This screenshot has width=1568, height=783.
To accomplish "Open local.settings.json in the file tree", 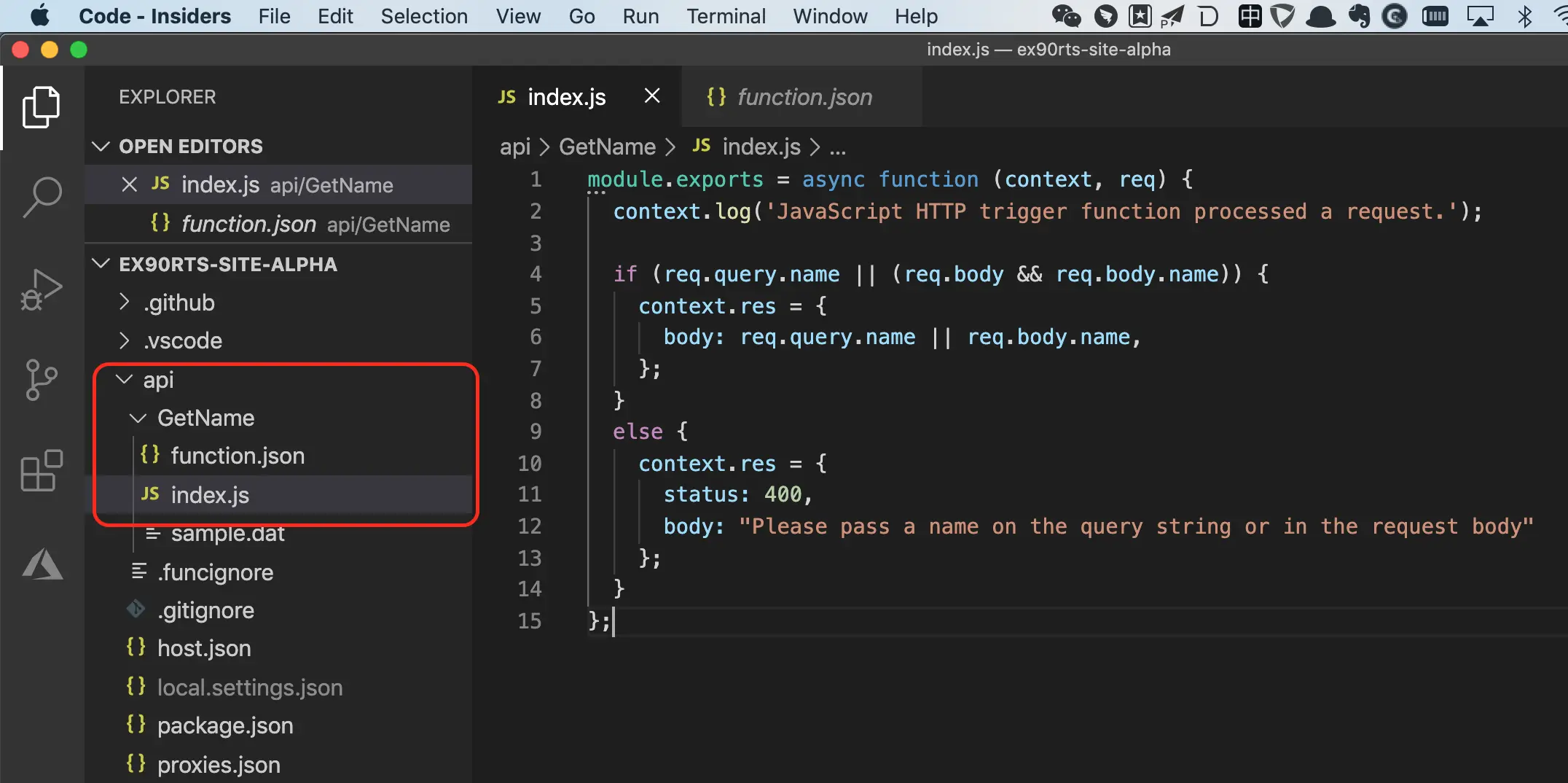I will coord(278,687).
